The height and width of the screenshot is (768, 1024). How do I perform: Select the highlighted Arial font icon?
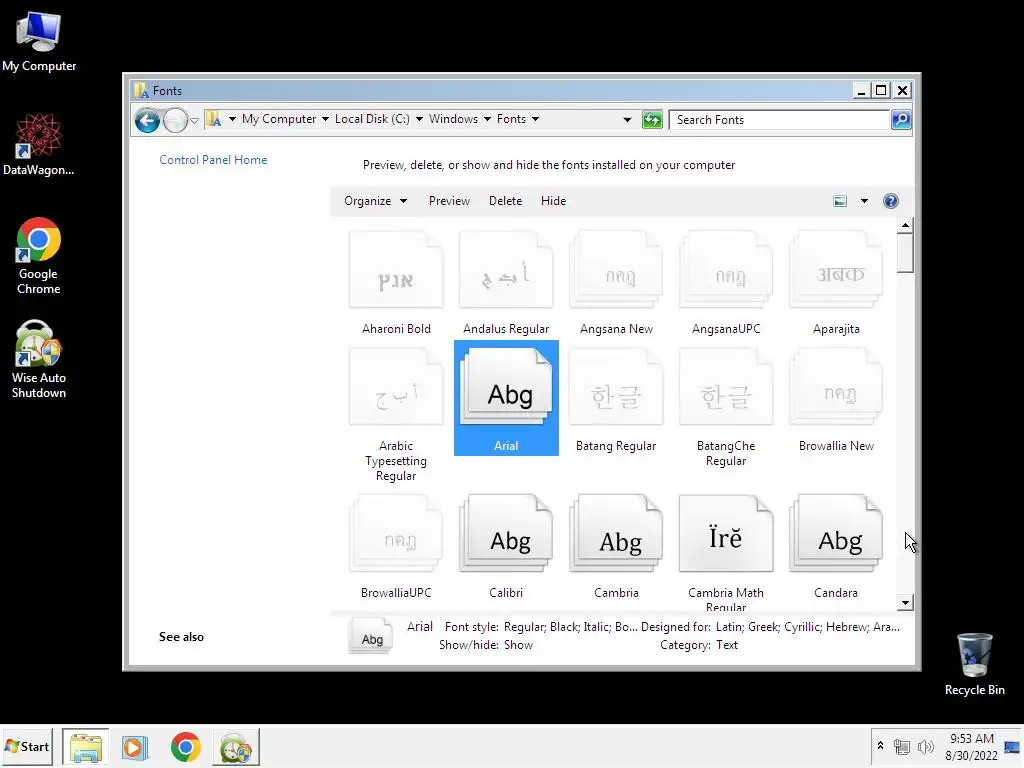click(x=505, y=387)
